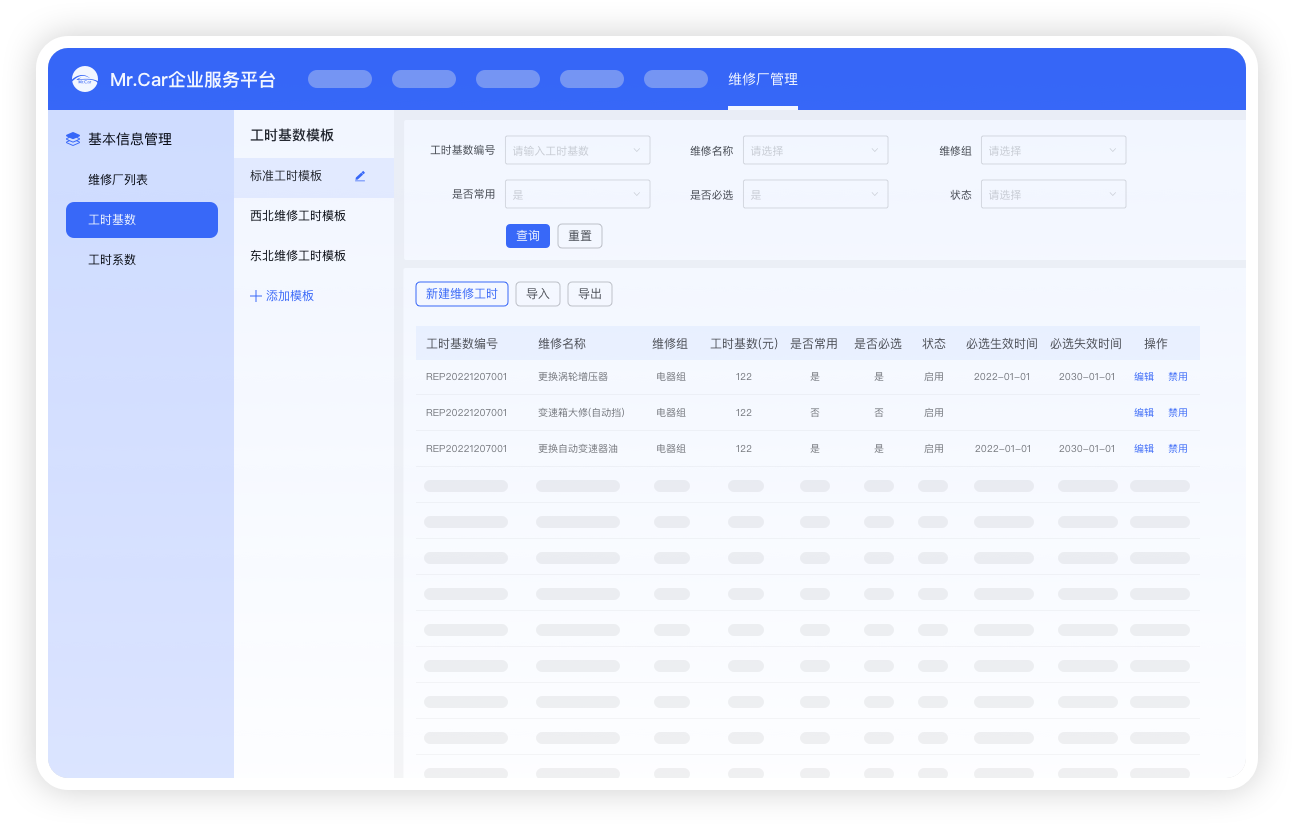Viewport: 1294px width, 826px height.
Task: Open the 维修组 select dropdown
Action: coord(1054,150)
